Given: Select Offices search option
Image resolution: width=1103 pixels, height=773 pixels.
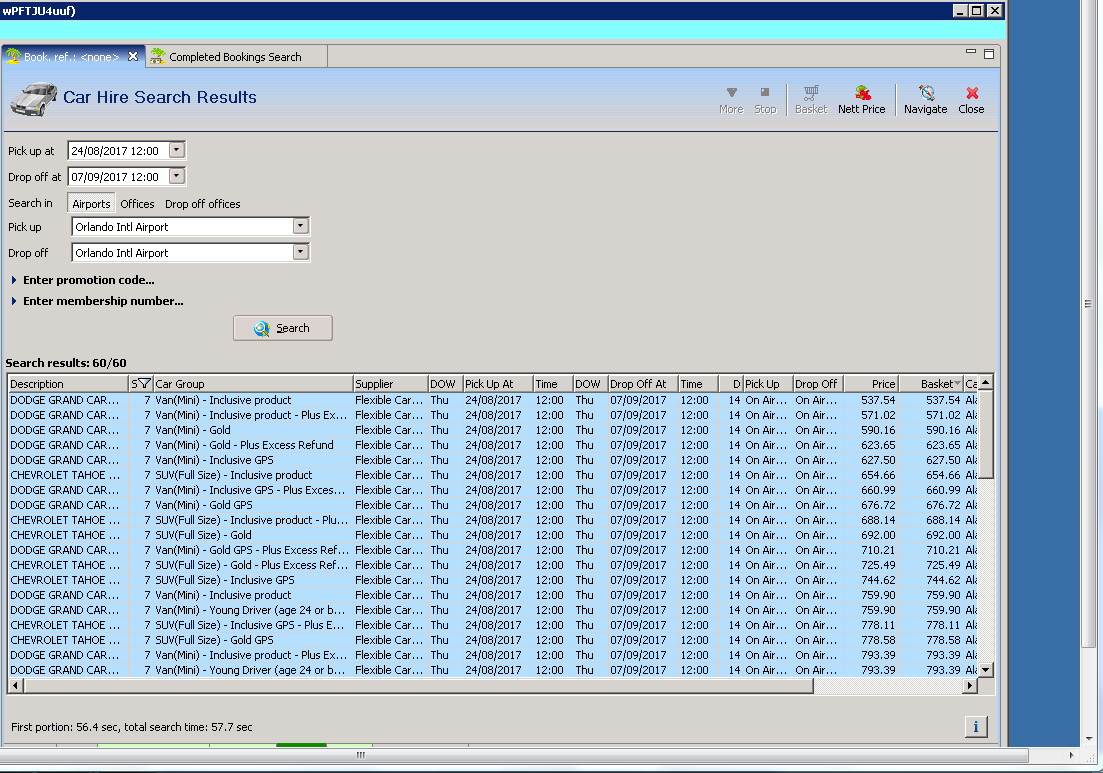Looking at the screenshot, I should [137, 203].
